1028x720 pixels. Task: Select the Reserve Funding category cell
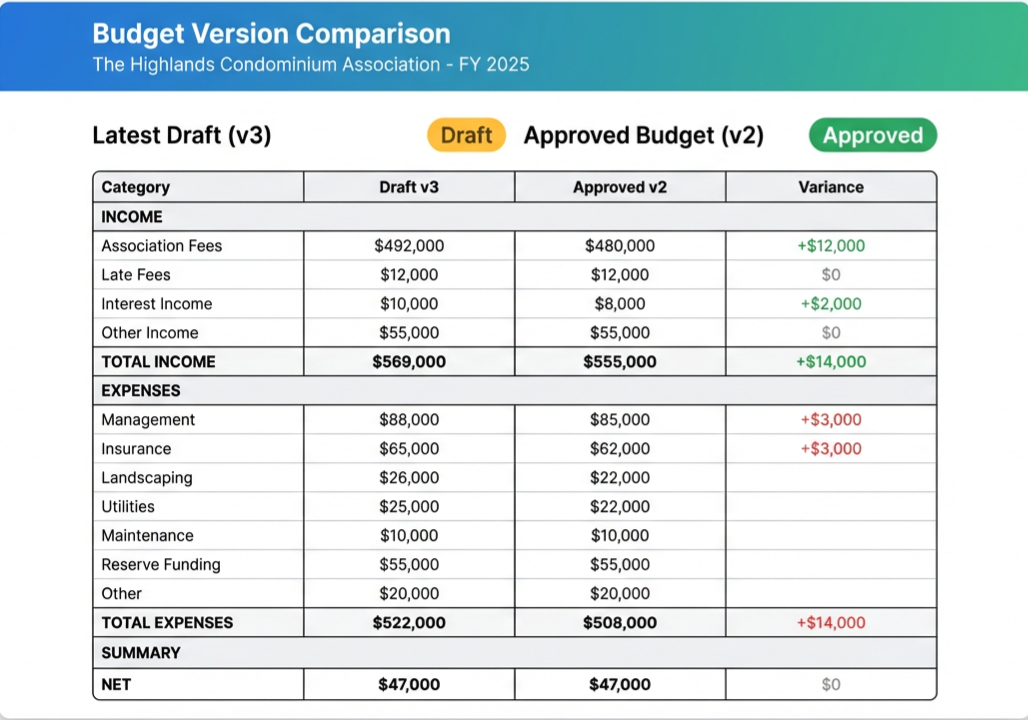tap(161, 564)
